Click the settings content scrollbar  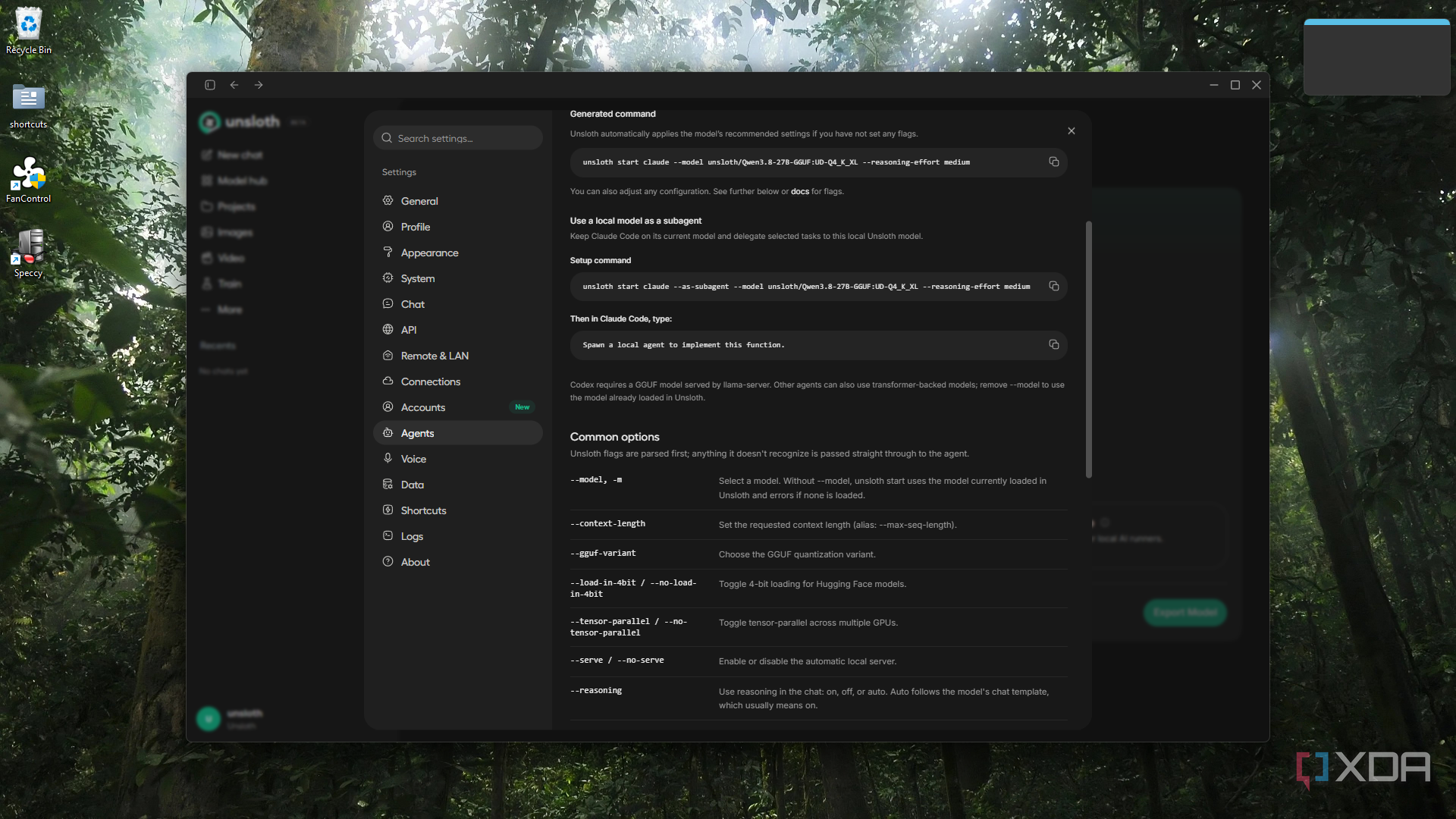[x=1089, y=350]
